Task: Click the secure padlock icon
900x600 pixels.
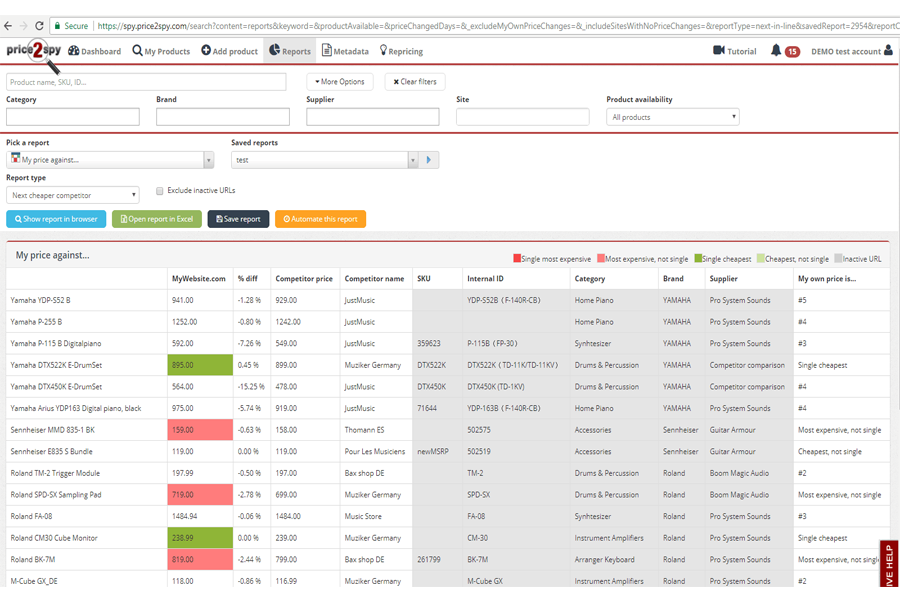Action: point(57,26)
